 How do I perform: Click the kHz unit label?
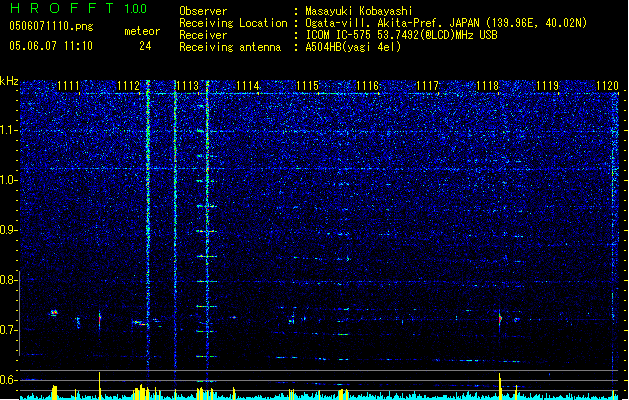9,81
